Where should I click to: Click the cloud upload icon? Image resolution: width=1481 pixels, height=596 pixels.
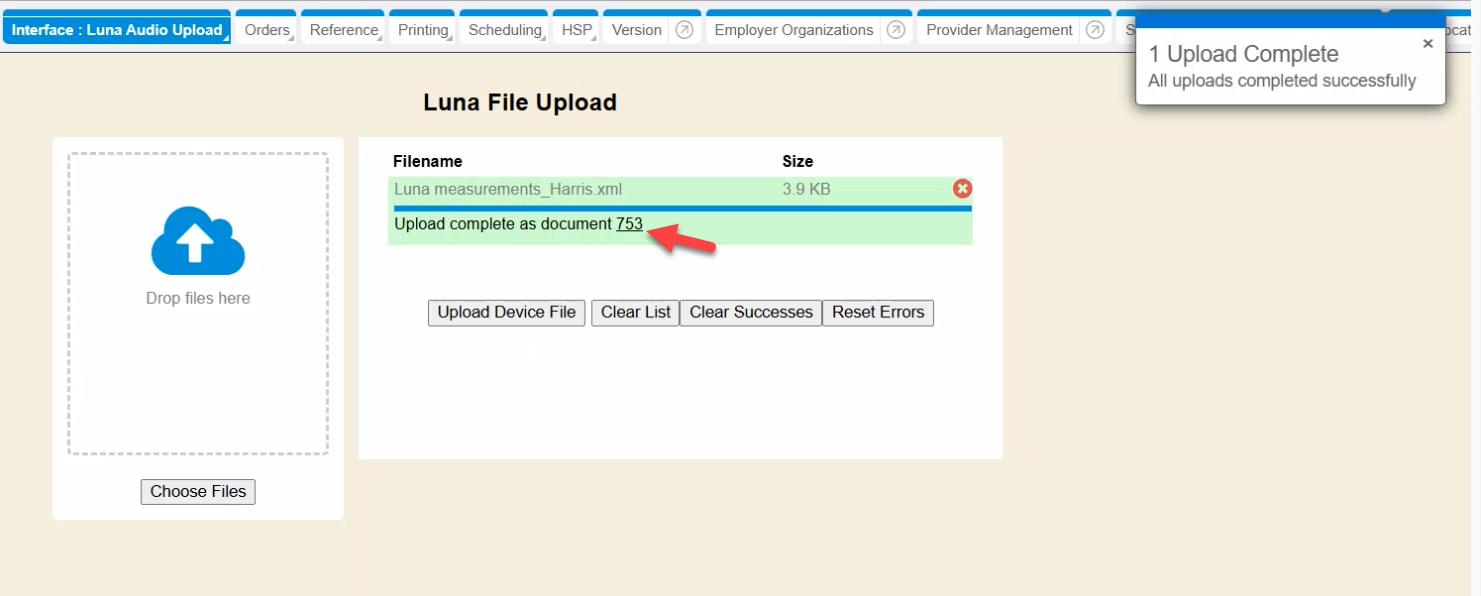click(198, 241)
